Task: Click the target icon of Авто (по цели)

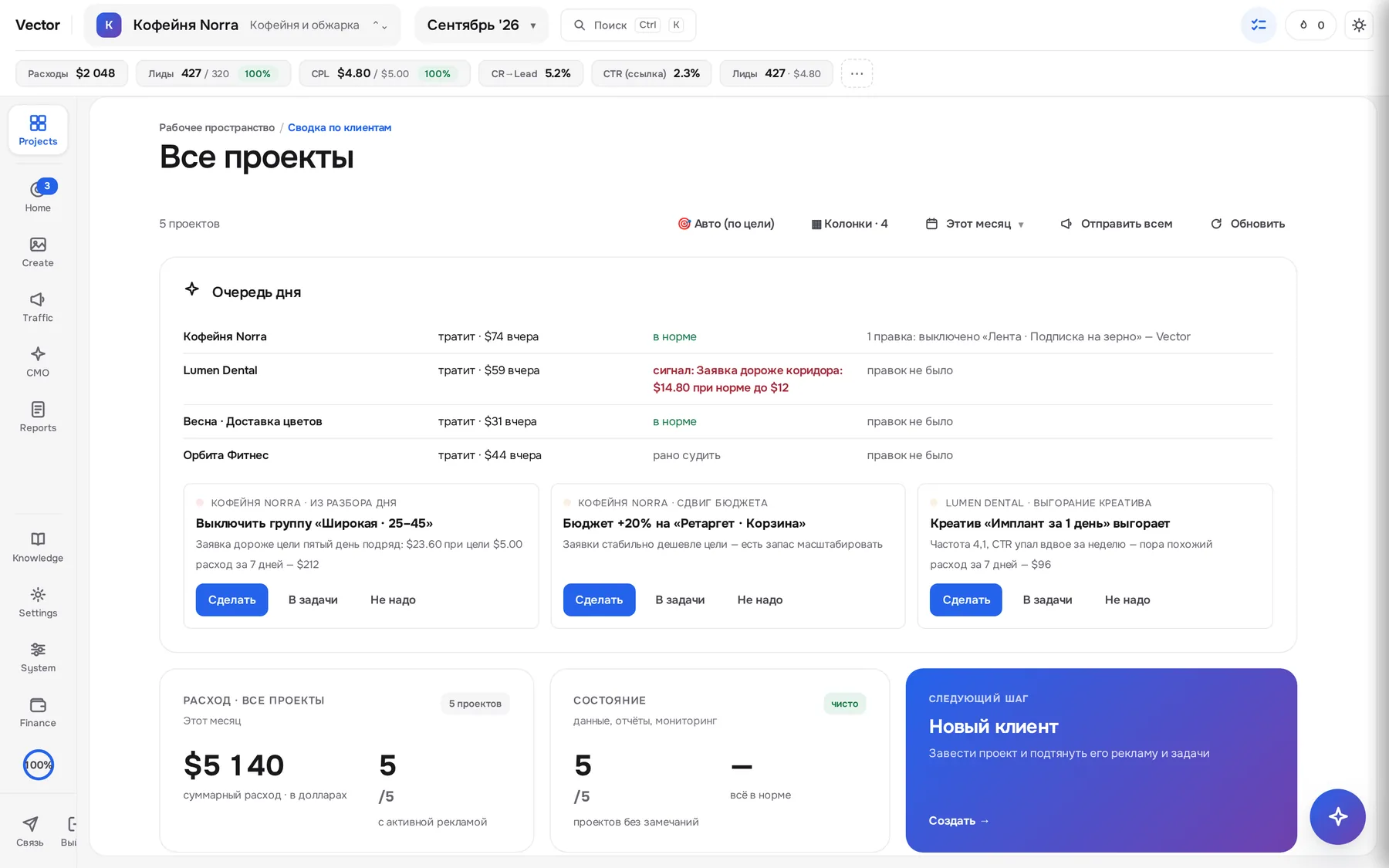Action: coord(684,224)
